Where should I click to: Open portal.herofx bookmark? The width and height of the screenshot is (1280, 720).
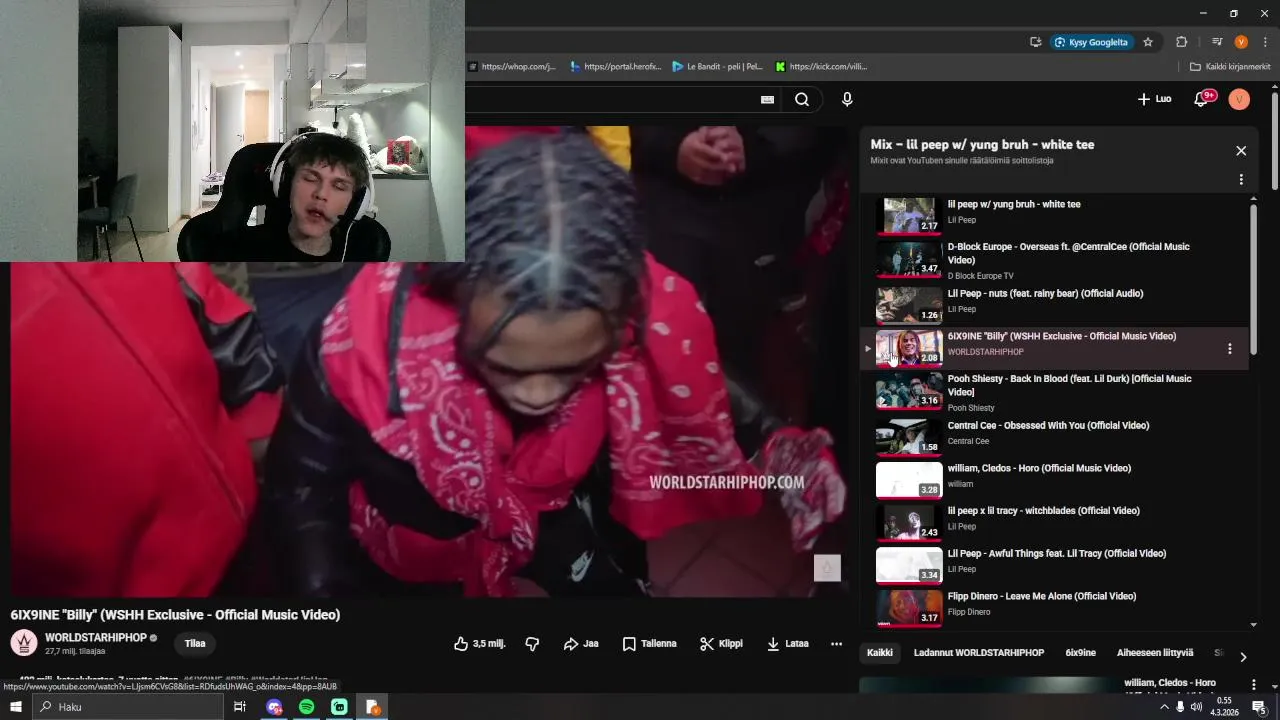click(616, 67)
